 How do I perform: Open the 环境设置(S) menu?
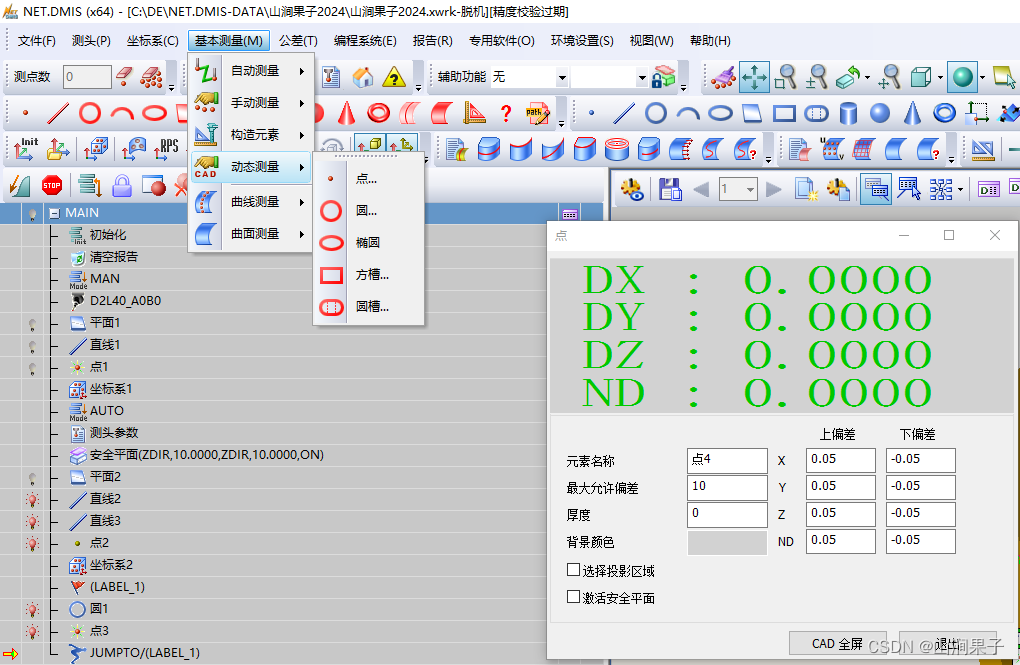582,40
